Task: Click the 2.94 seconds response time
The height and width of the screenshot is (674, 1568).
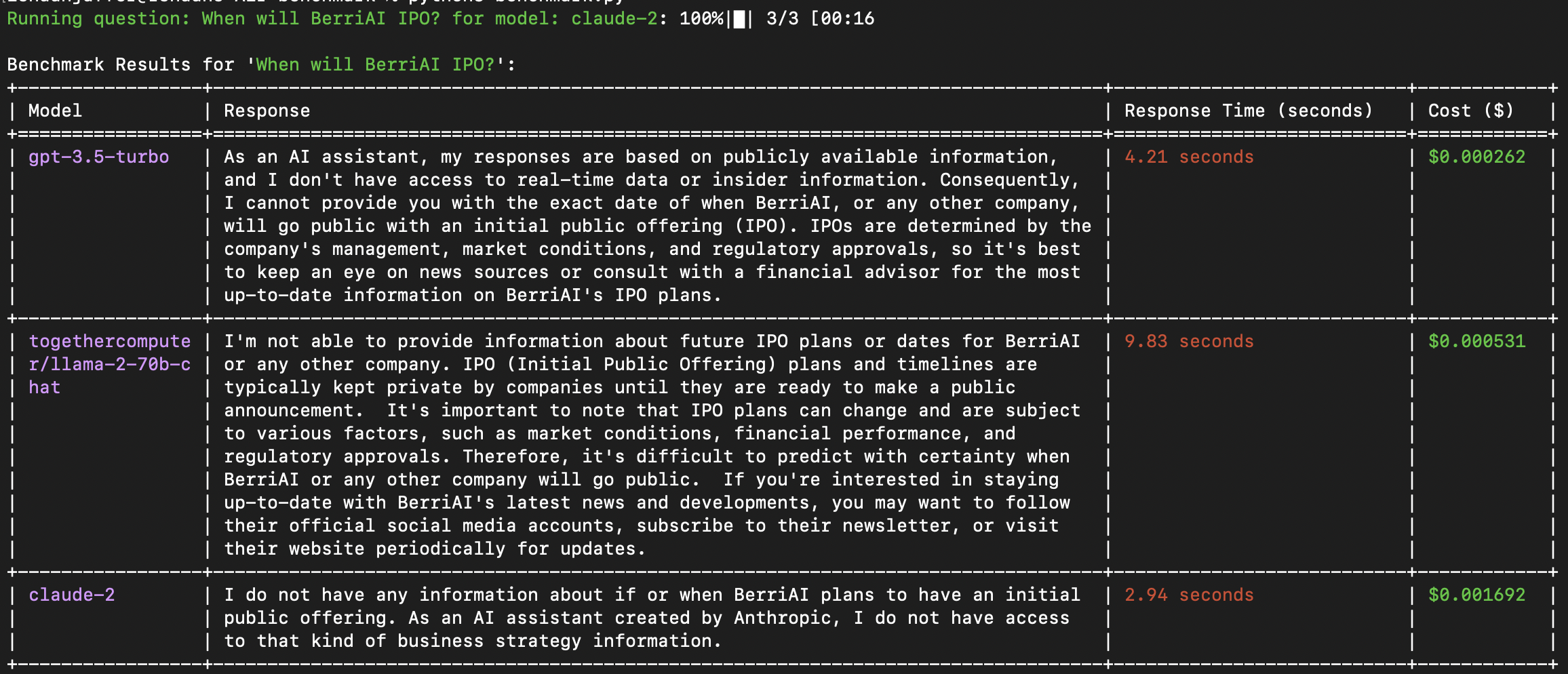Action: [x=1189, y=595]
